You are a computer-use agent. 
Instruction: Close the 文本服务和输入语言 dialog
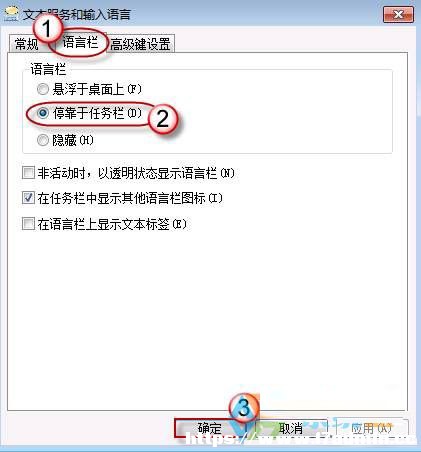tap(398, 15)
